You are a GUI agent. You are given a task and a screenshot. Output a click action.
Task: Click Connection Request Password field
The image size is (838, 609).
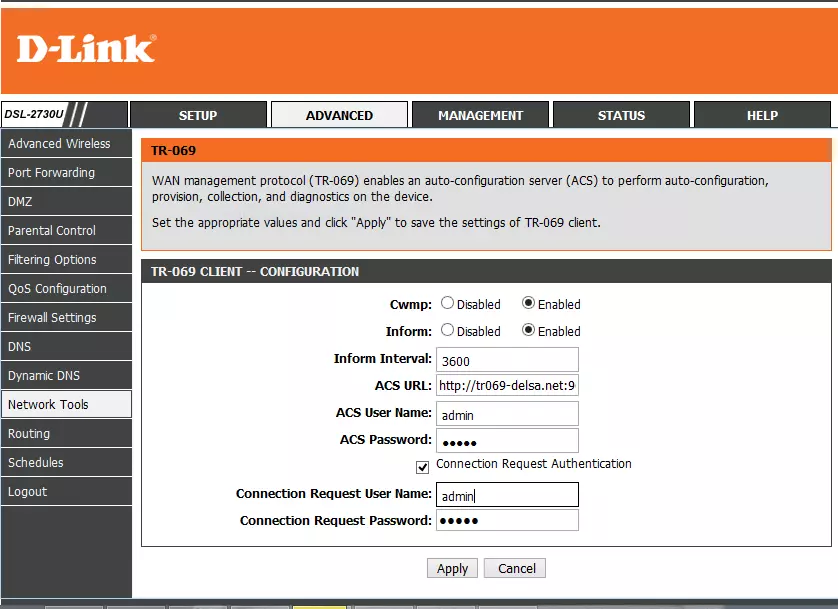507,520
